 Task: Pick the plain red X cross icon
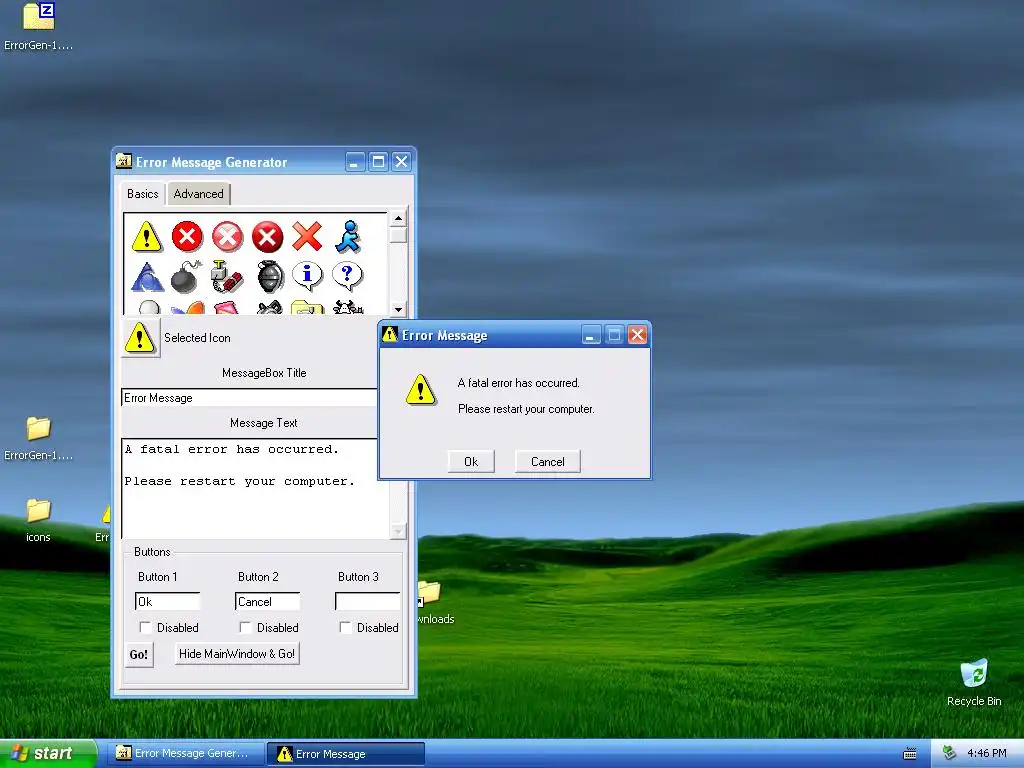pyautogui.click(x=307, y=236)
